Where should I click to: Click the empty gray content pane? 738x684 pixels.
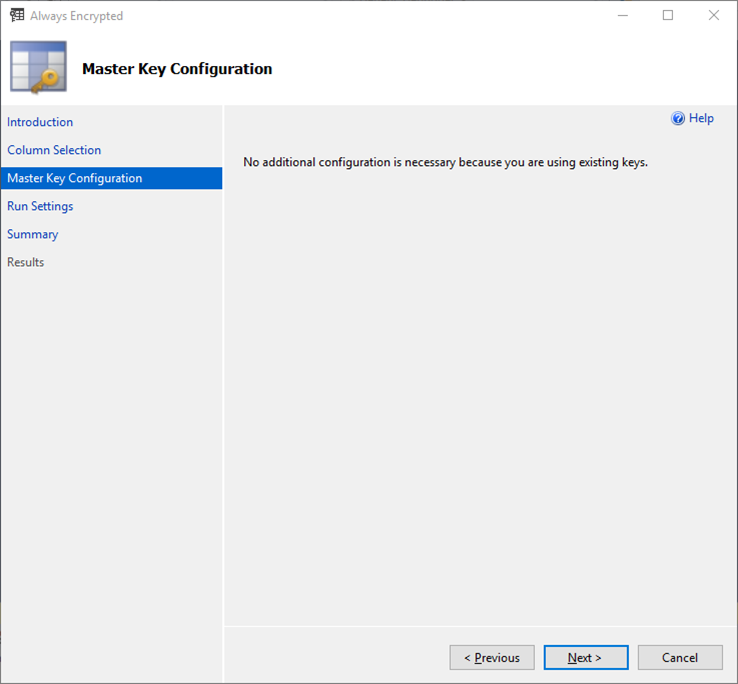[480, 400]
